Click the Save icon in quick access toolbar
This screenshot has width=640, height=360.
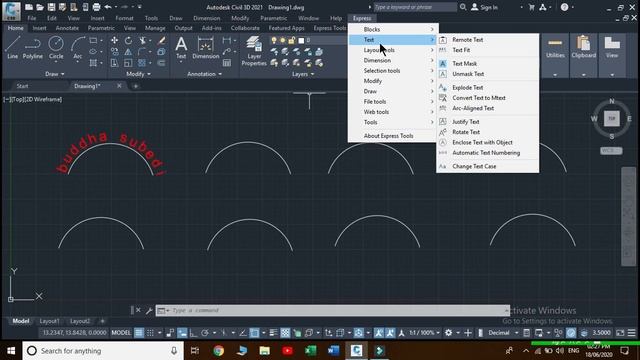pos(51,7)
